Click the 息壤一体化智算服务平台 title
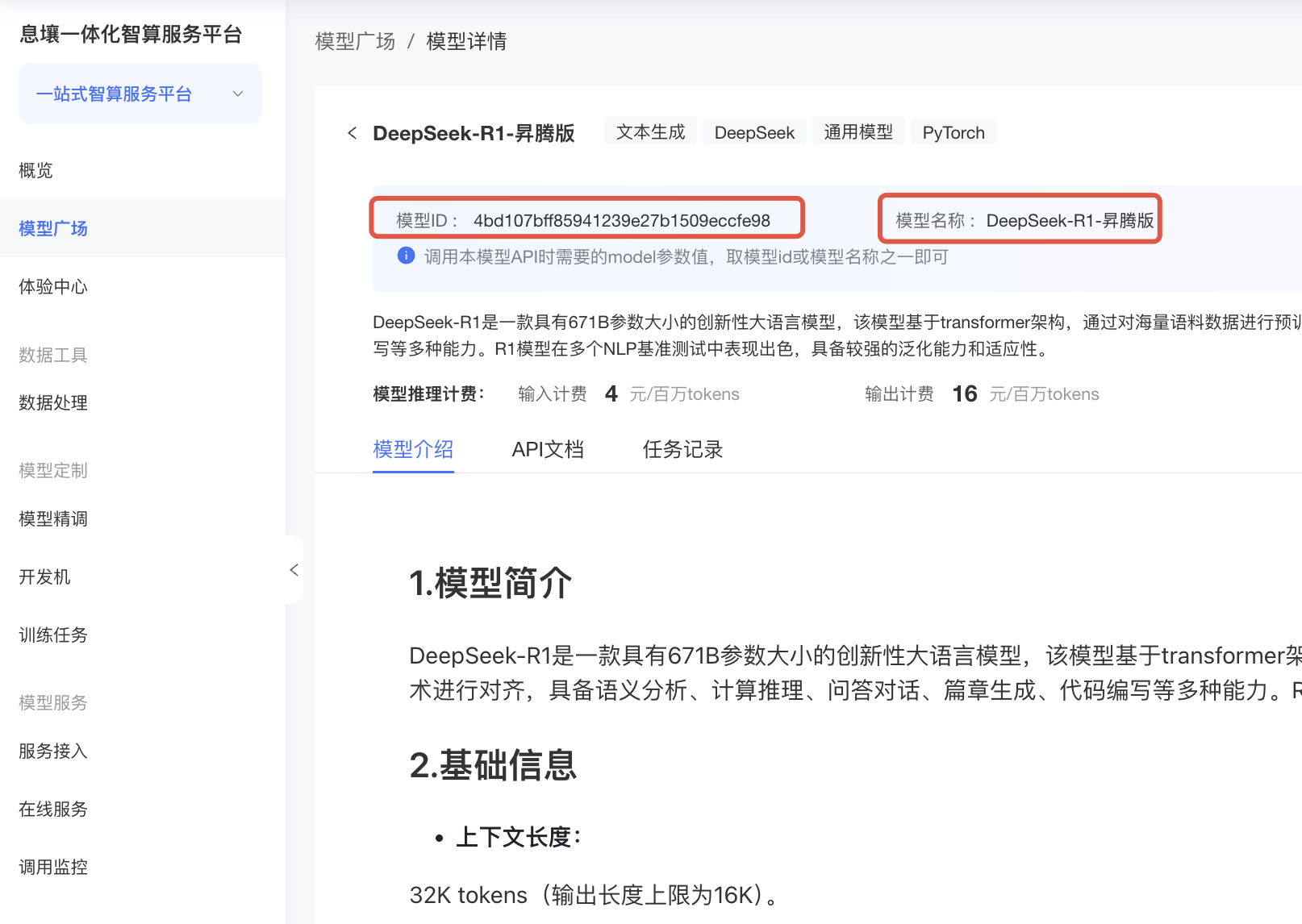Viewport: 1302px width, 924px height. click(x=131, y=34)
